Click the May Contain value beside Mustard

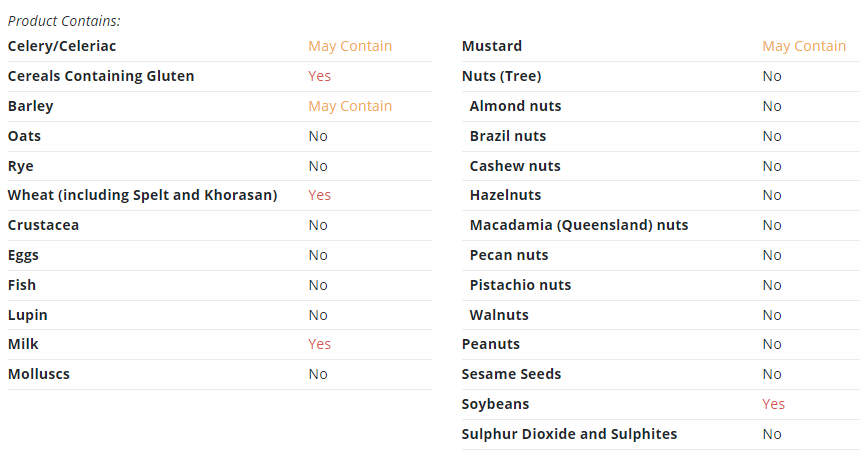[804, 46]
